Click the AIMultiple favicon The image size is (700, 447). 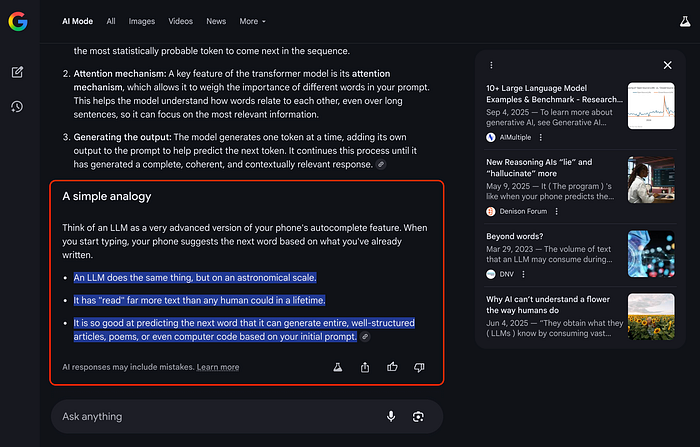coord(491,138)
